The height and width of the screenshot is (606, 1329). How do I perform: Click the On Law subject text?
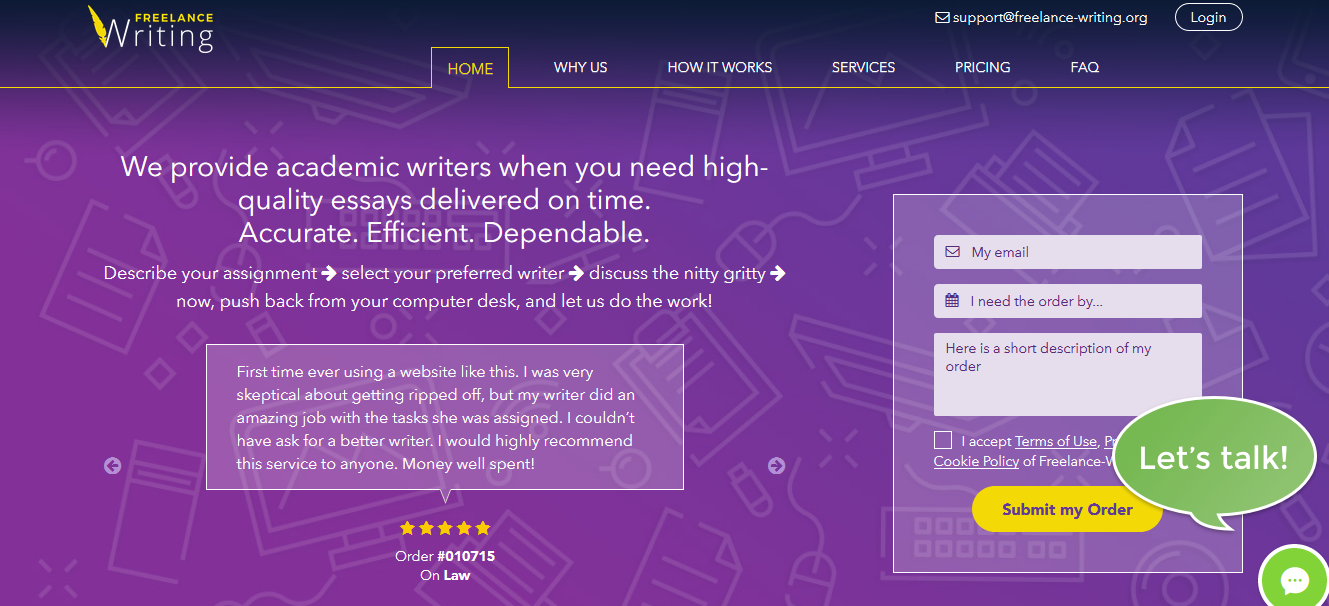(x=445, y=575)
